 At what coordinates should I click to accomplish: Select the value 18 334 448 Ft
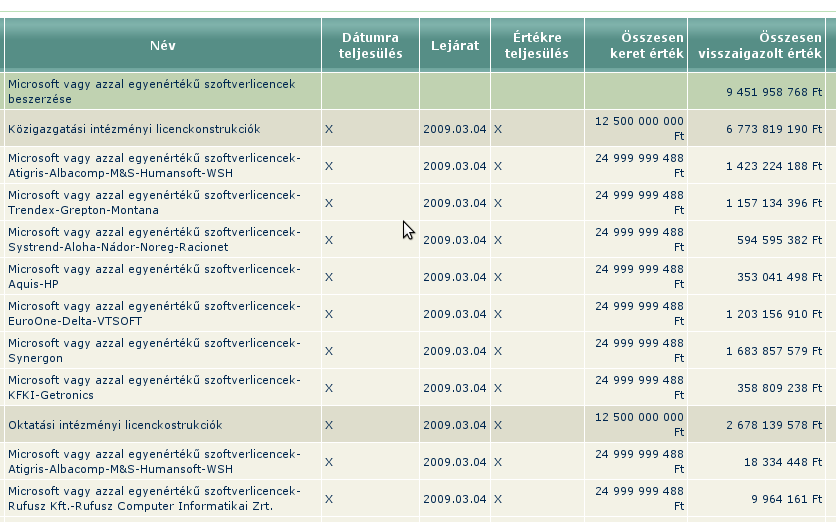tap(783, 462)
